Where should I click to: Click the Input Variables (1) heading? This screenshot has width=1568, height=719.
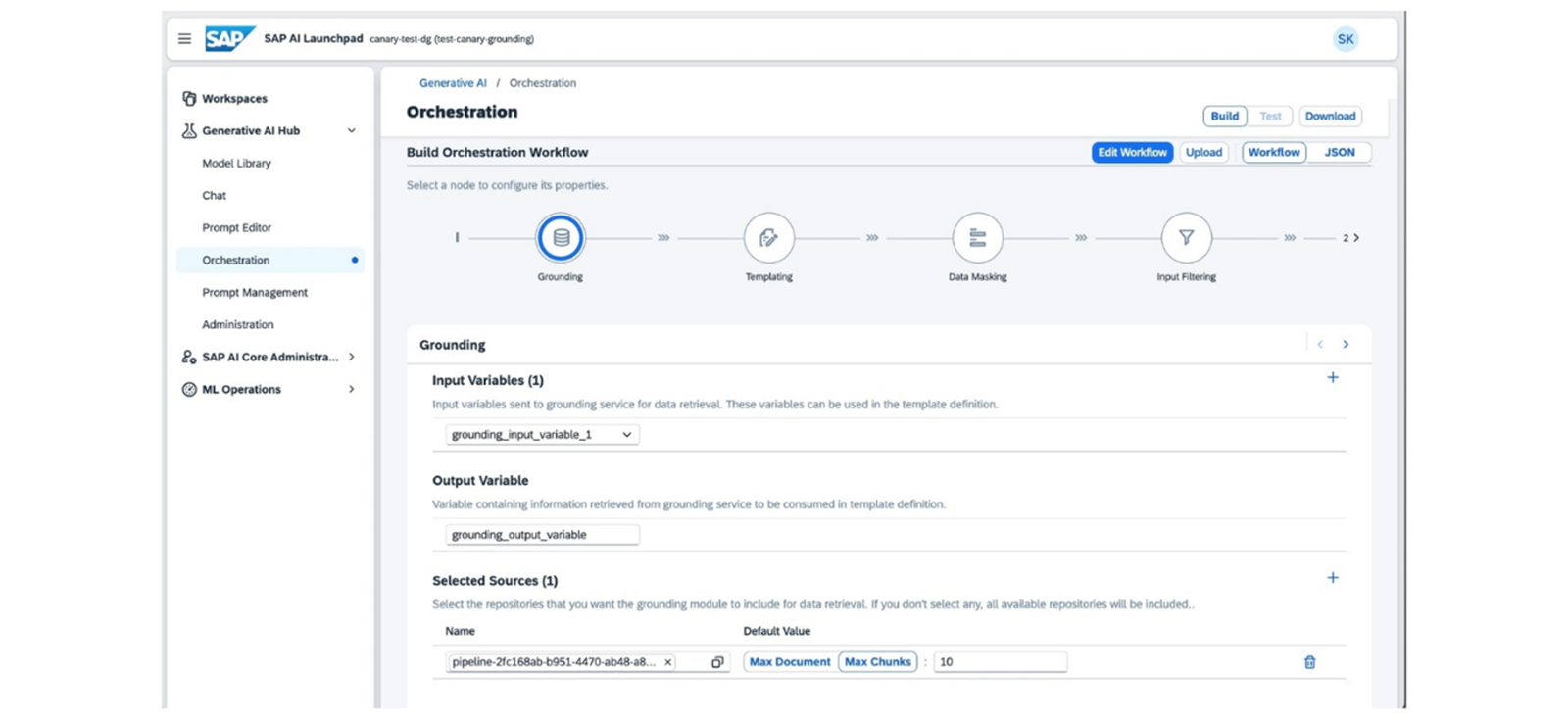click(488, 381)
